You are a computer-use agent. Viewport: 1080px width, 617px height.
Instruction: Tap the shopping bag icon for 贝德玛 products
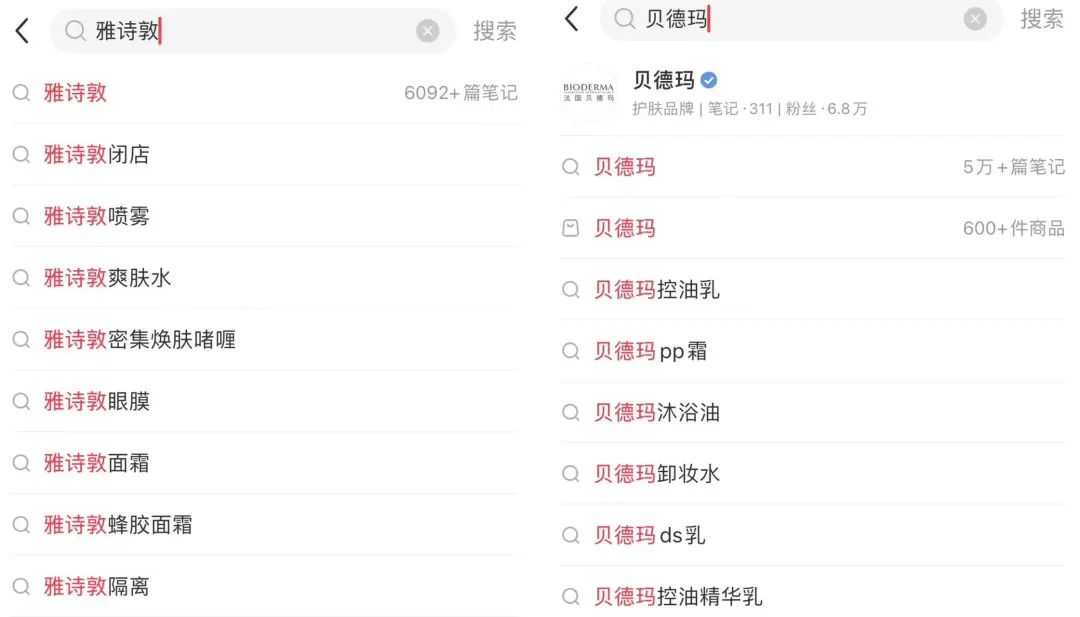(x=571, y=229)
